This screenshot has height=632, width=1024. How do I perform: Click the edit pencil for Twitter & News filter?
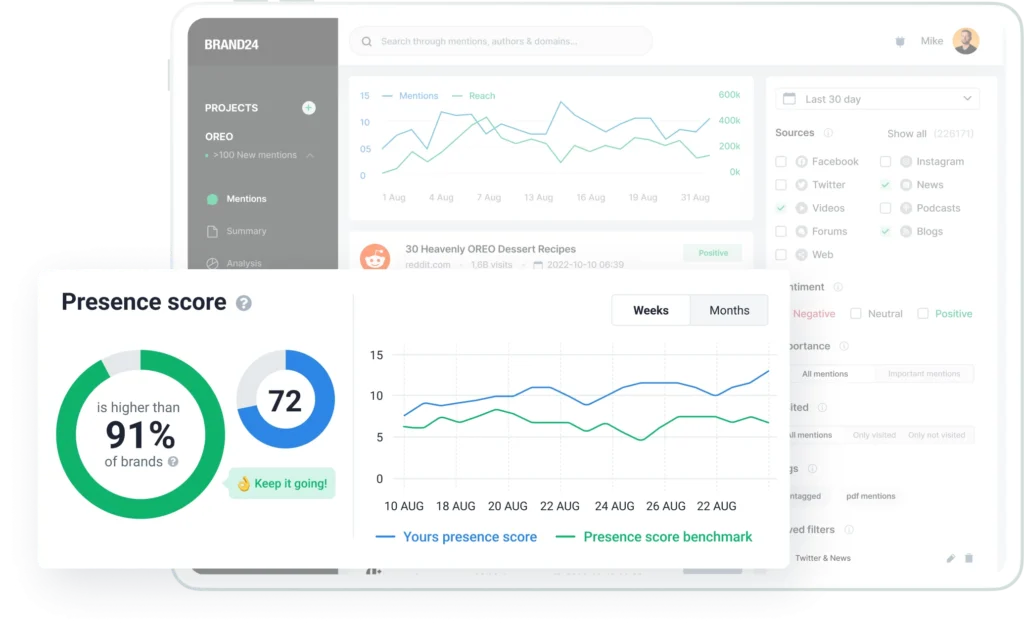[x=950, y=558]
